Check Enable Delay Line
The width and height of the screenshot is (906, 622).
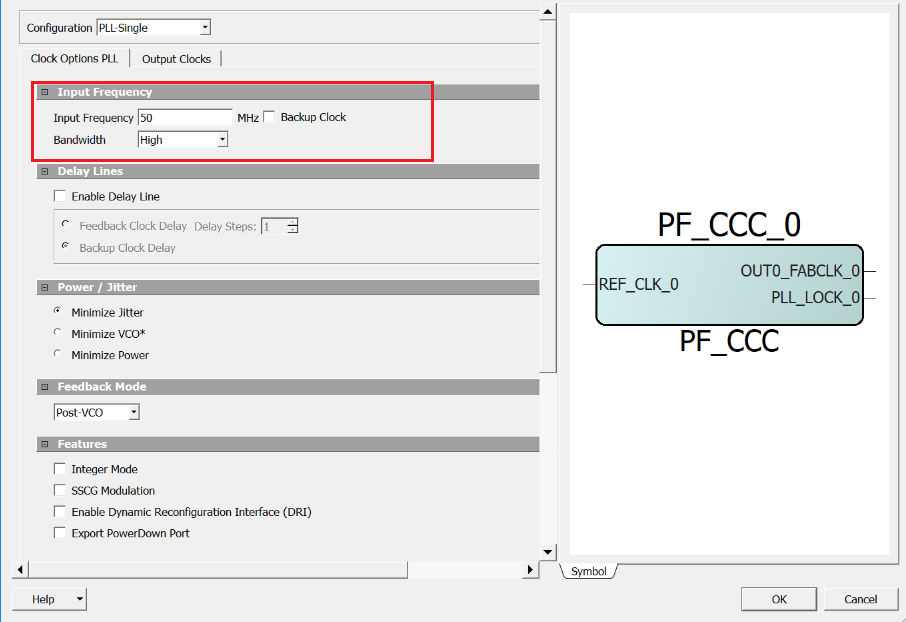click(x=60, y=197)
